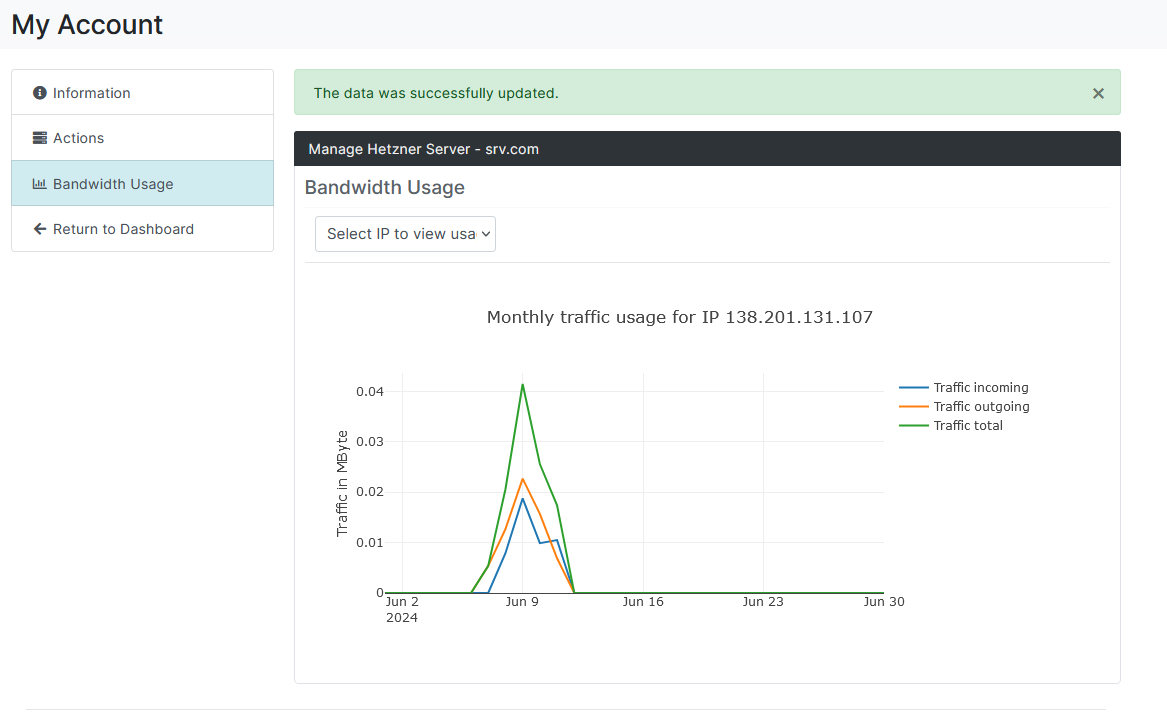Select the Bandwidth Usage sidebar item
1167x716 pixels.
[x=142, y=183]
